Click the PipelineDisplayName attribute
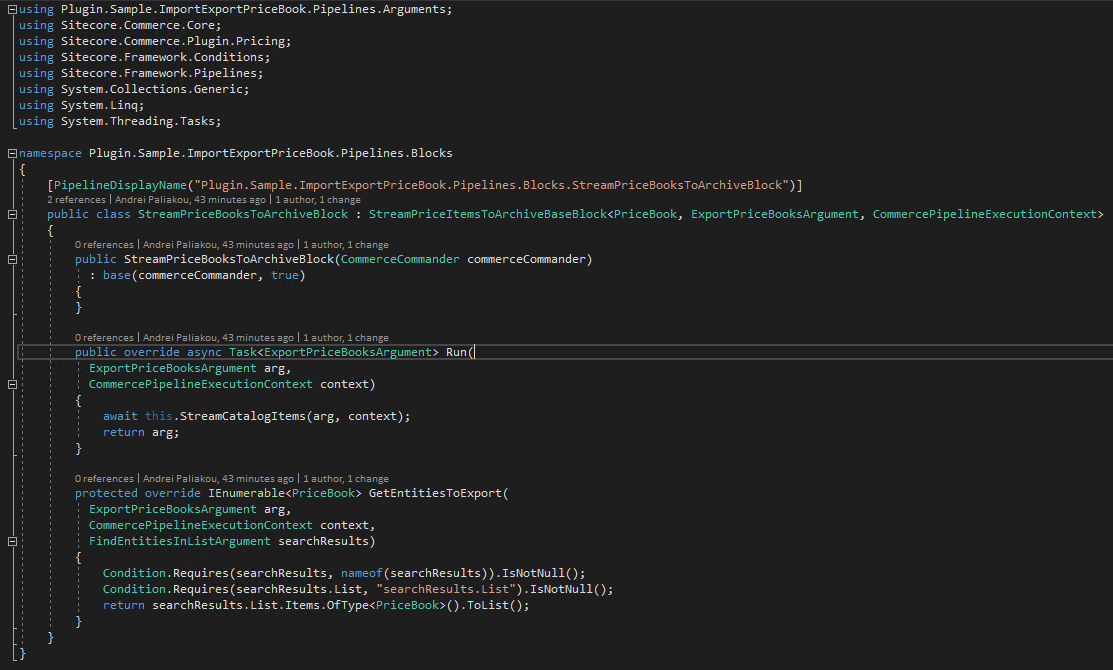 click(120, 185)
